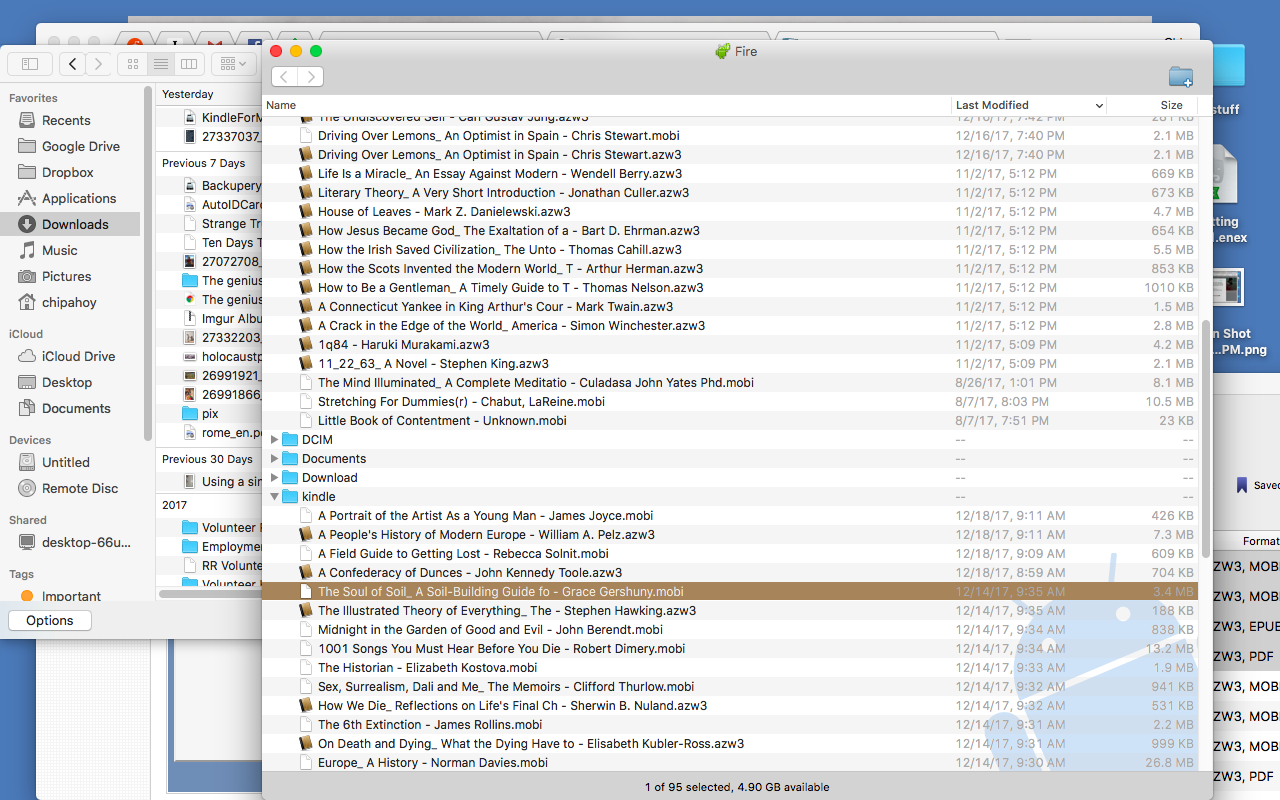
Task: Click book icon for The Illustrated Theory of Everything
Action: point(306,610)
